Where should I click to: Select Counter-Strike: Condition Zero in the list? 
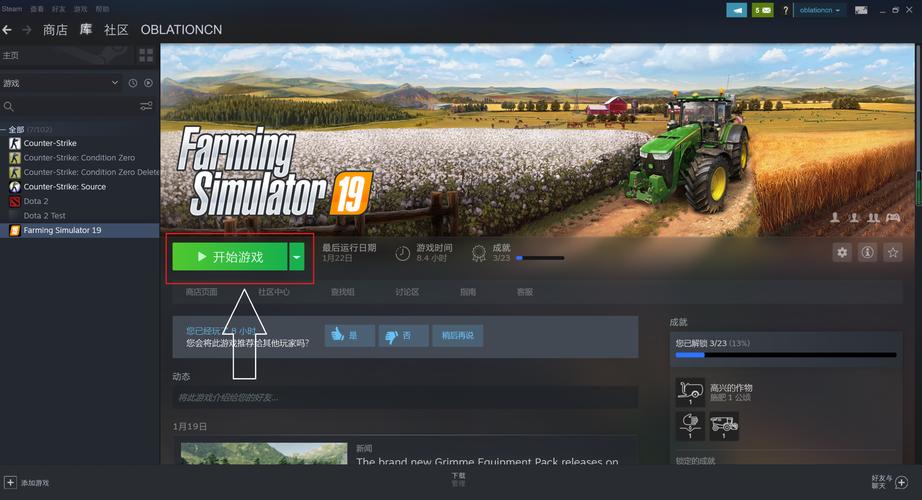[79, 158]
